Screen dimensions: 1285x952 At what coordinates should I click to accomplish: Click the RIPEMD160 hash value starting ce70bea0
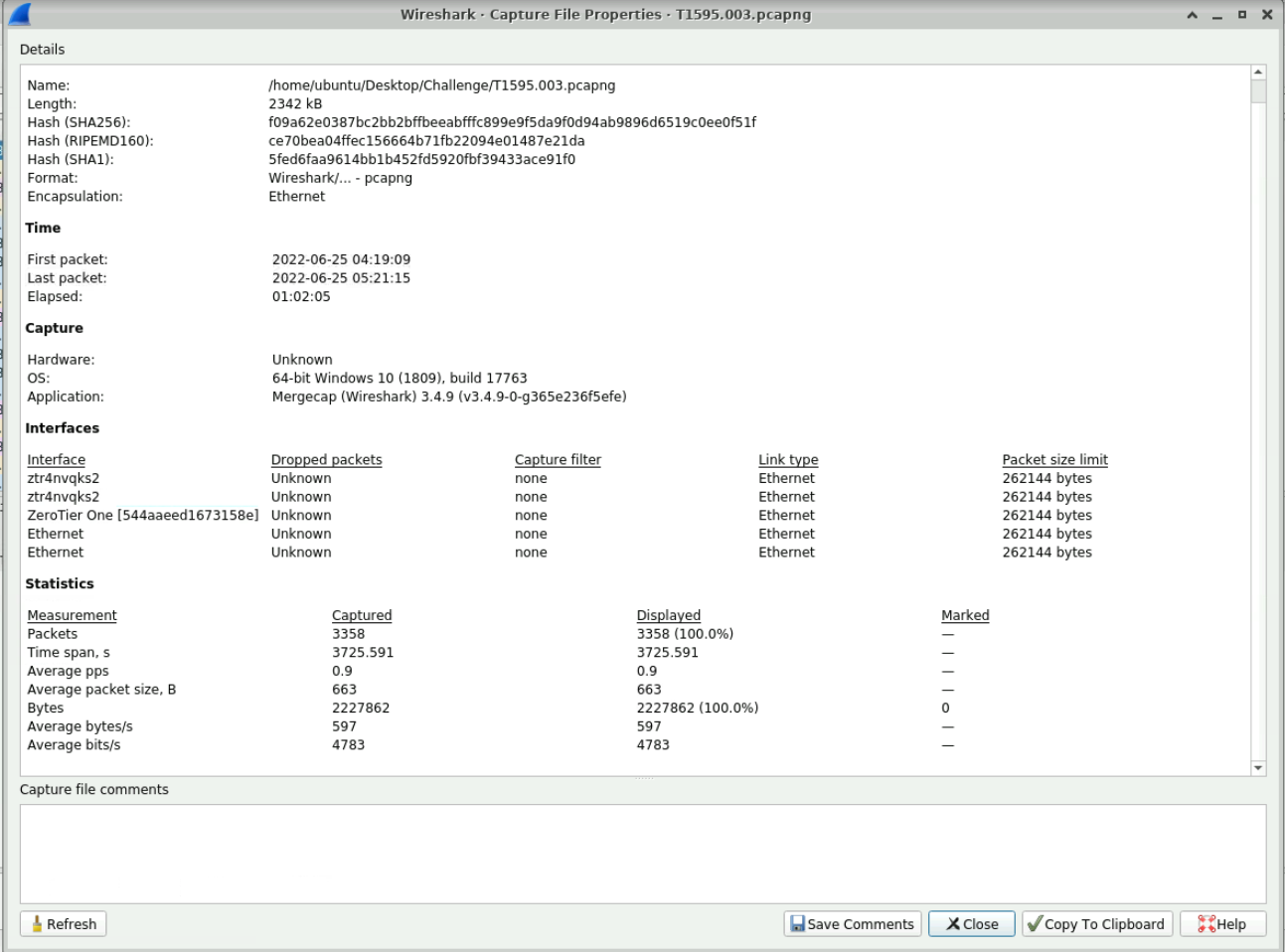[x=426, y=141]
